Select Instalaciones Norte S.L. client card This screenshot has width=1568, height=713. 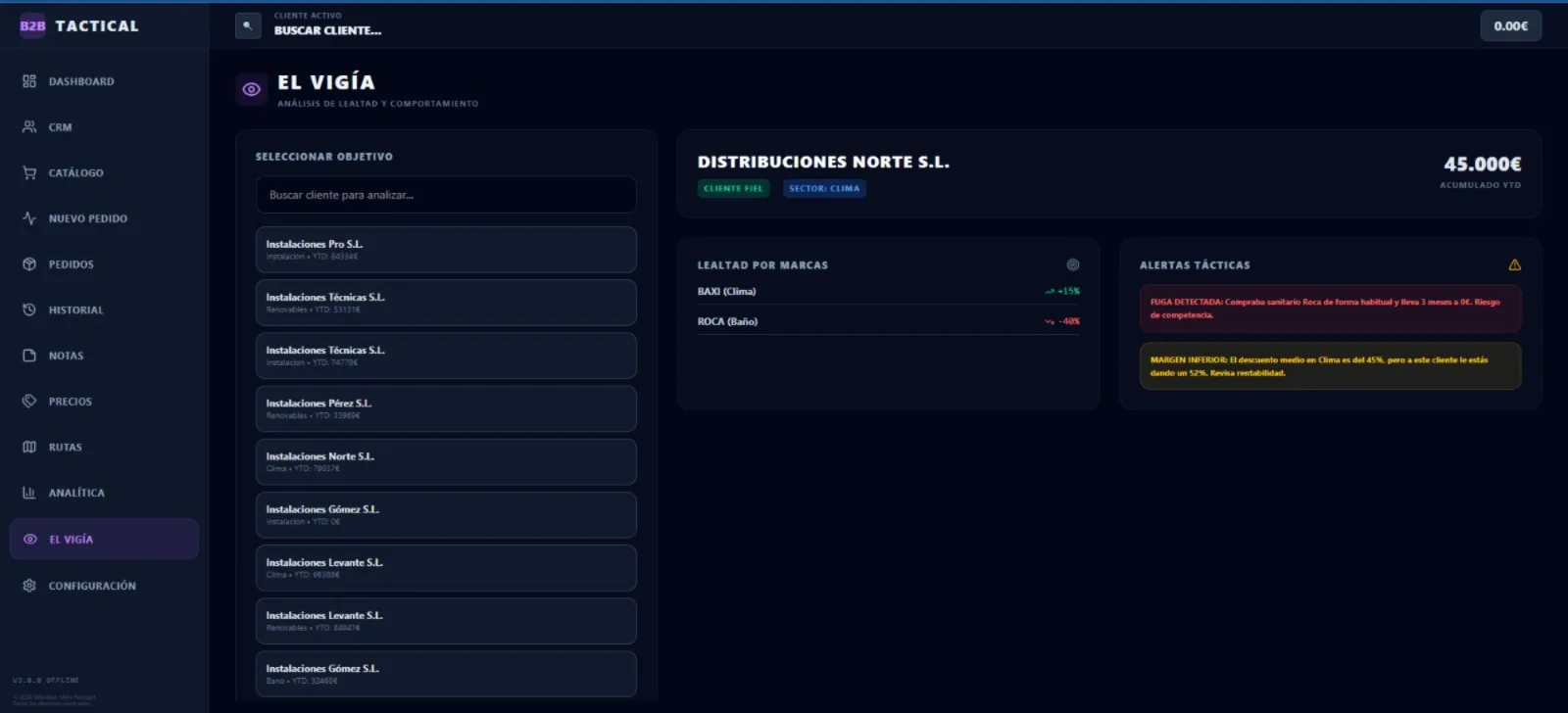(446, 462)
